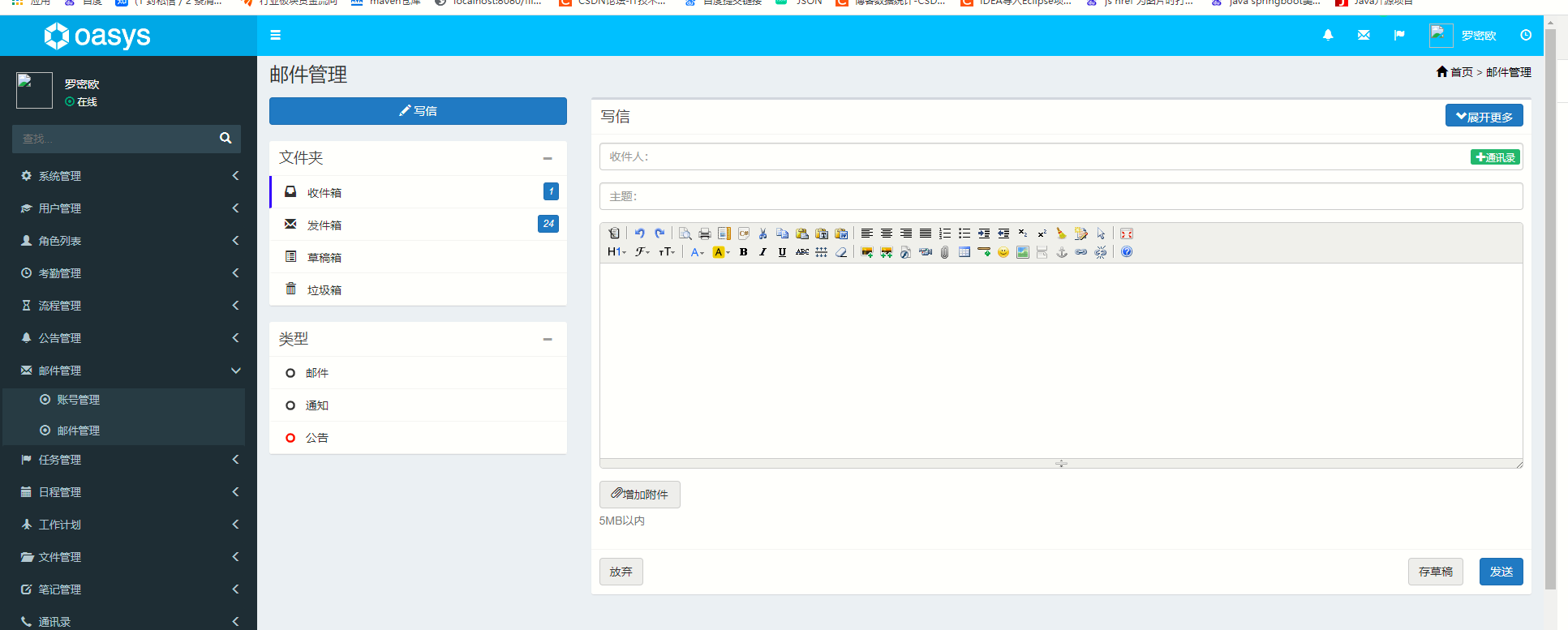Justify text fully in editor

[926, 234]
